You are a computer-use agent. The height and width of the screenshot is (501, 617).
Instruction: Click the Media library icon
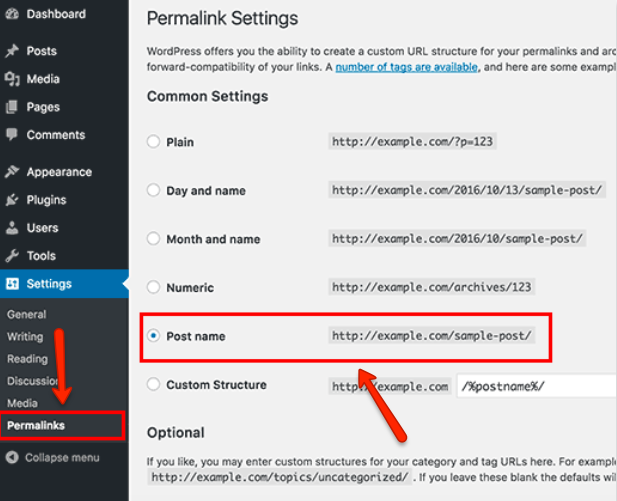12,79
